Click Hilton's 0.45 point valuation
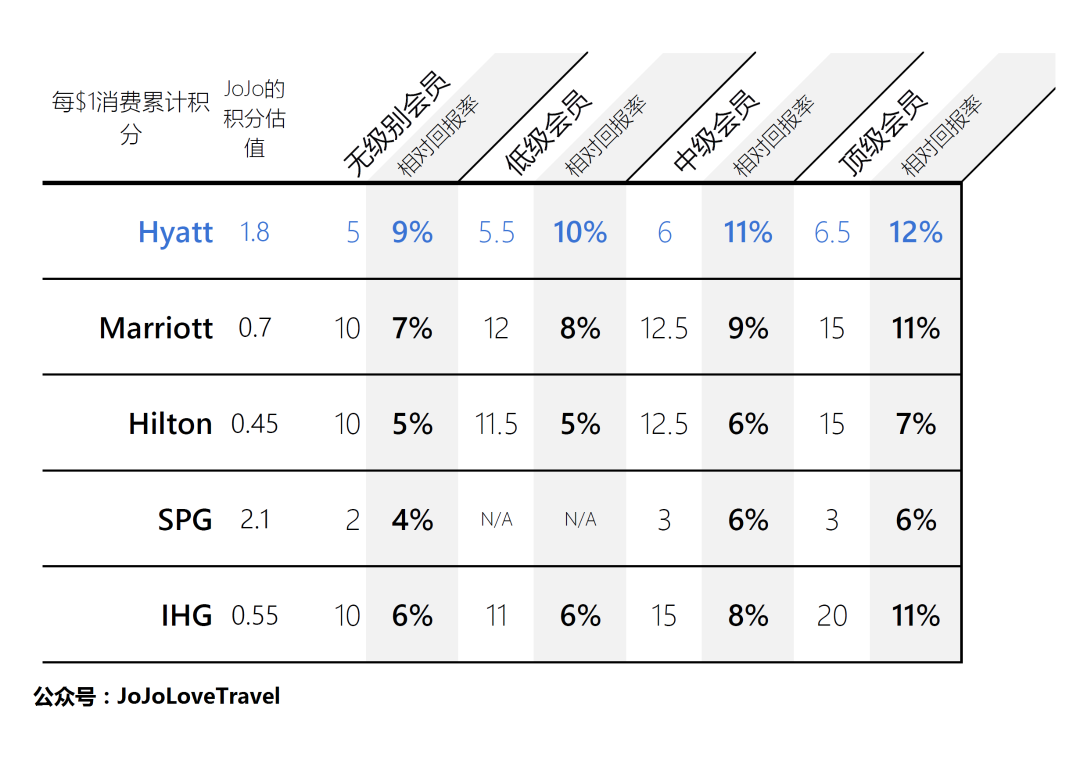Viewport: 1080px width, 763px height. (255, 424)
